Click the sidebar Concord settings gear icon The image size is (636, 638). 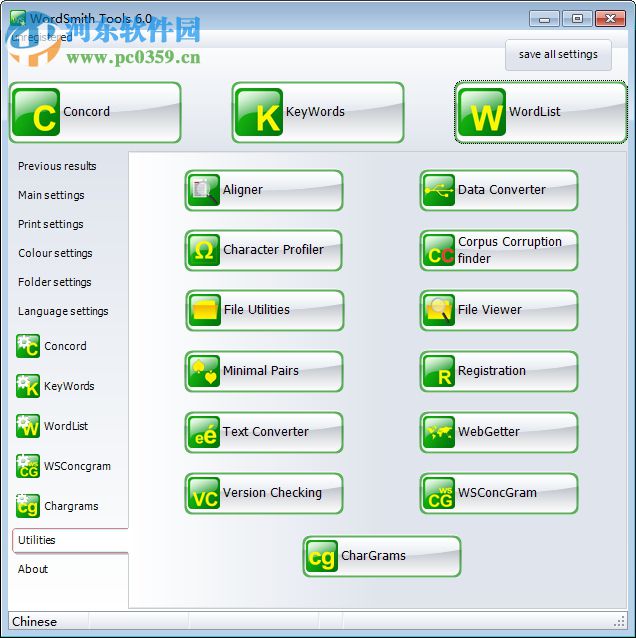tap(28, 346)
